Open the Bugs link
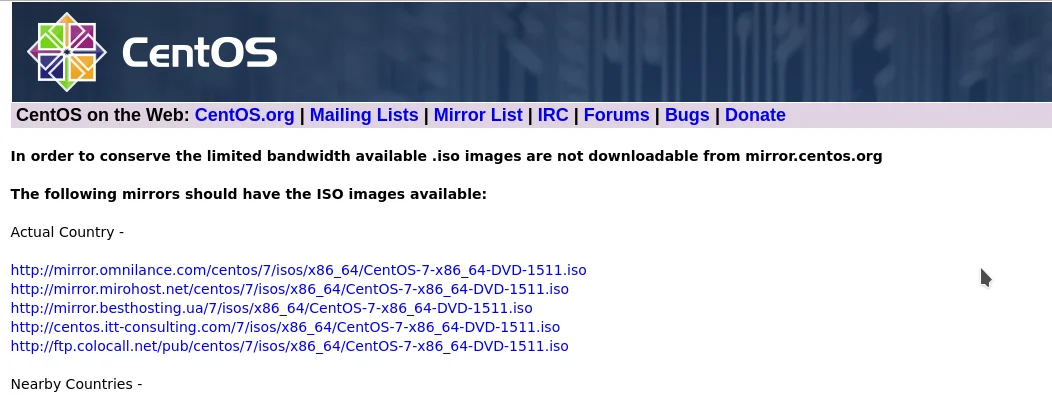Viewport: 1052px width, 407px height. point(687,115)
